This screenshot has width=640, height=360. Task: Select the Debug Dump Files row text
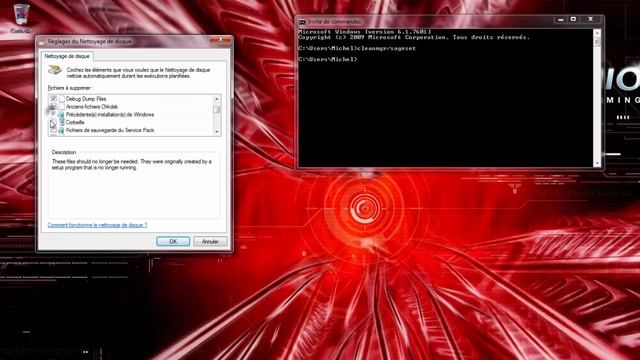pos(86,99)
